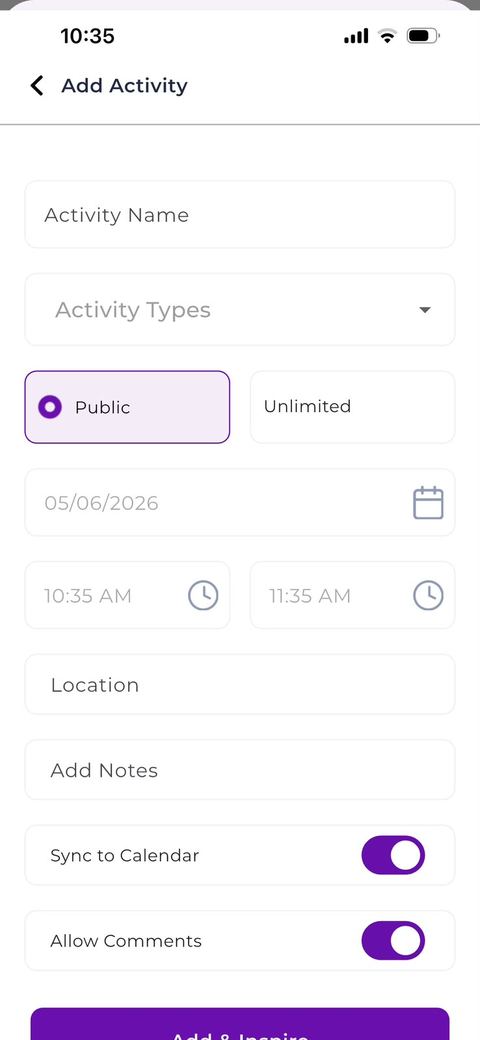The height and width of the screenshot is (1040, 480).
Task: Change the 11:35 AM end time
Action: pos(353,595)
